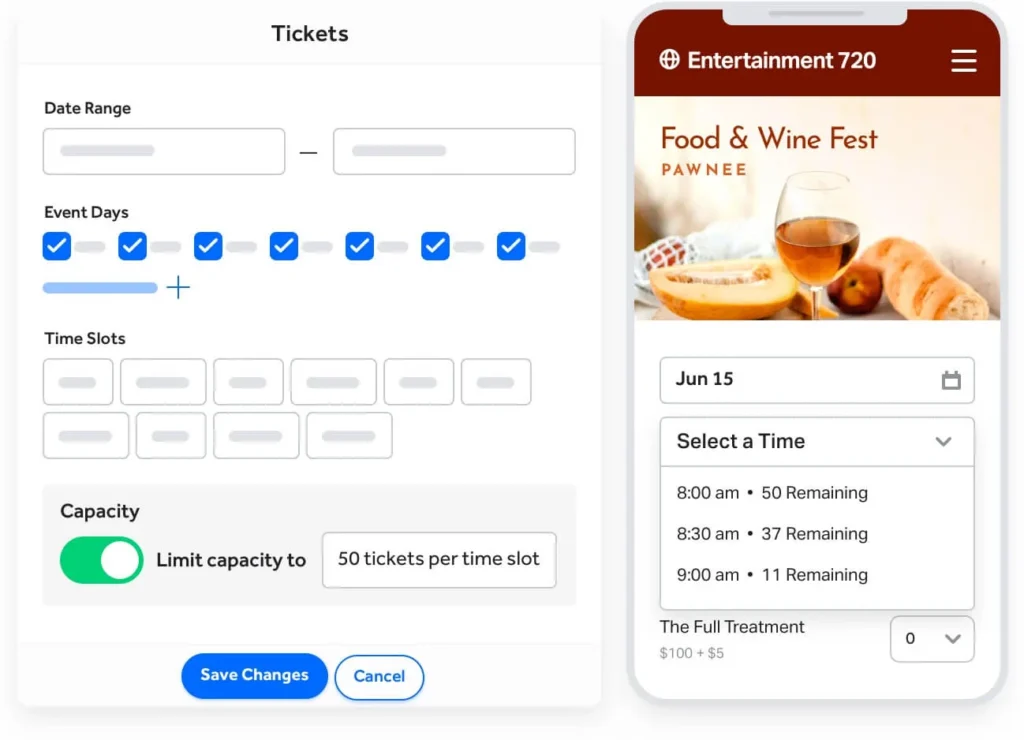Toggle the Limit capacity switch off
The image size is (1024, 740).
click(101, 560)
